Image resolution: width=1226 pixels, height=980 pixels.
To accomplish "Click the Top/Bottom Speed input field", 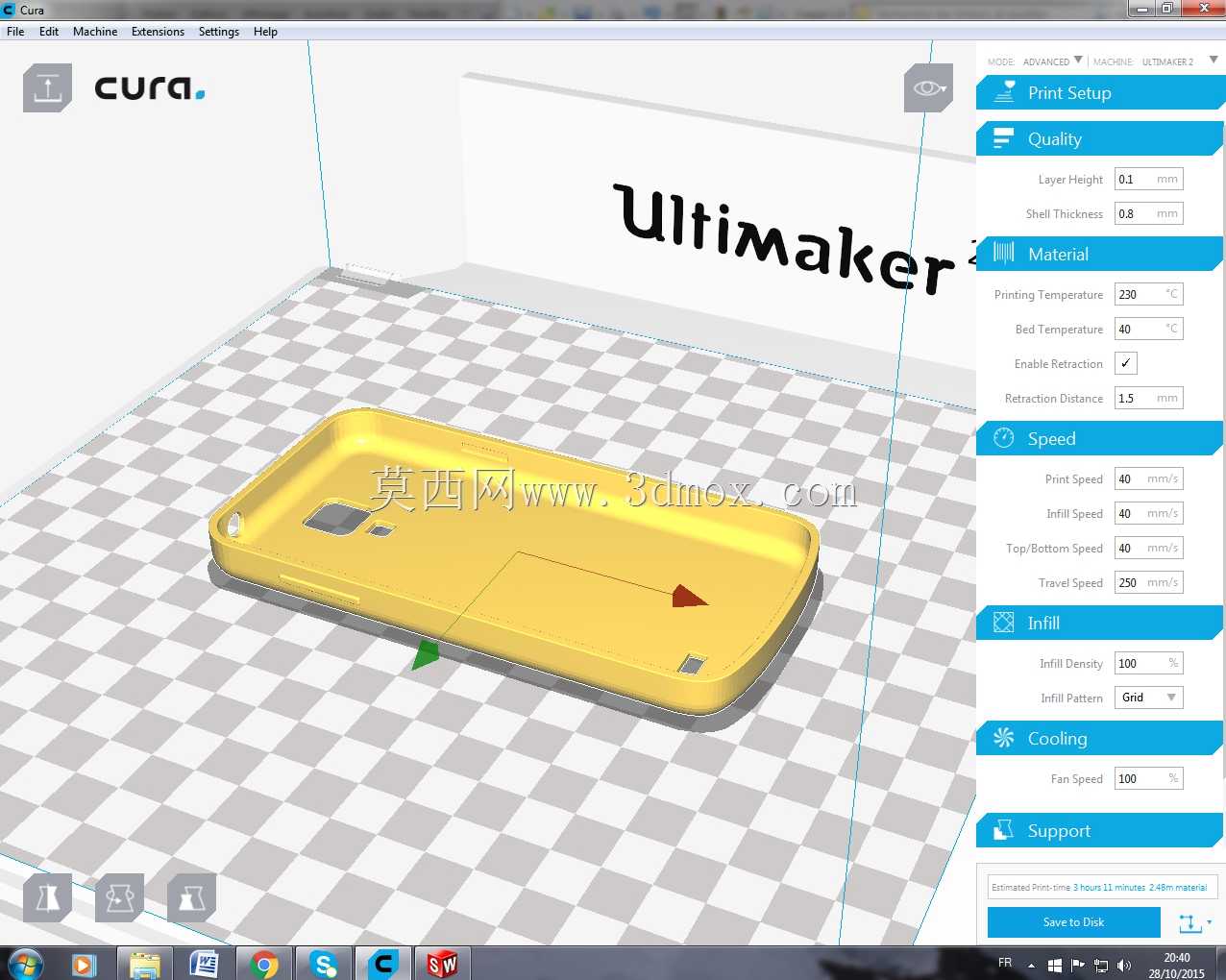I will point(1148,548).
